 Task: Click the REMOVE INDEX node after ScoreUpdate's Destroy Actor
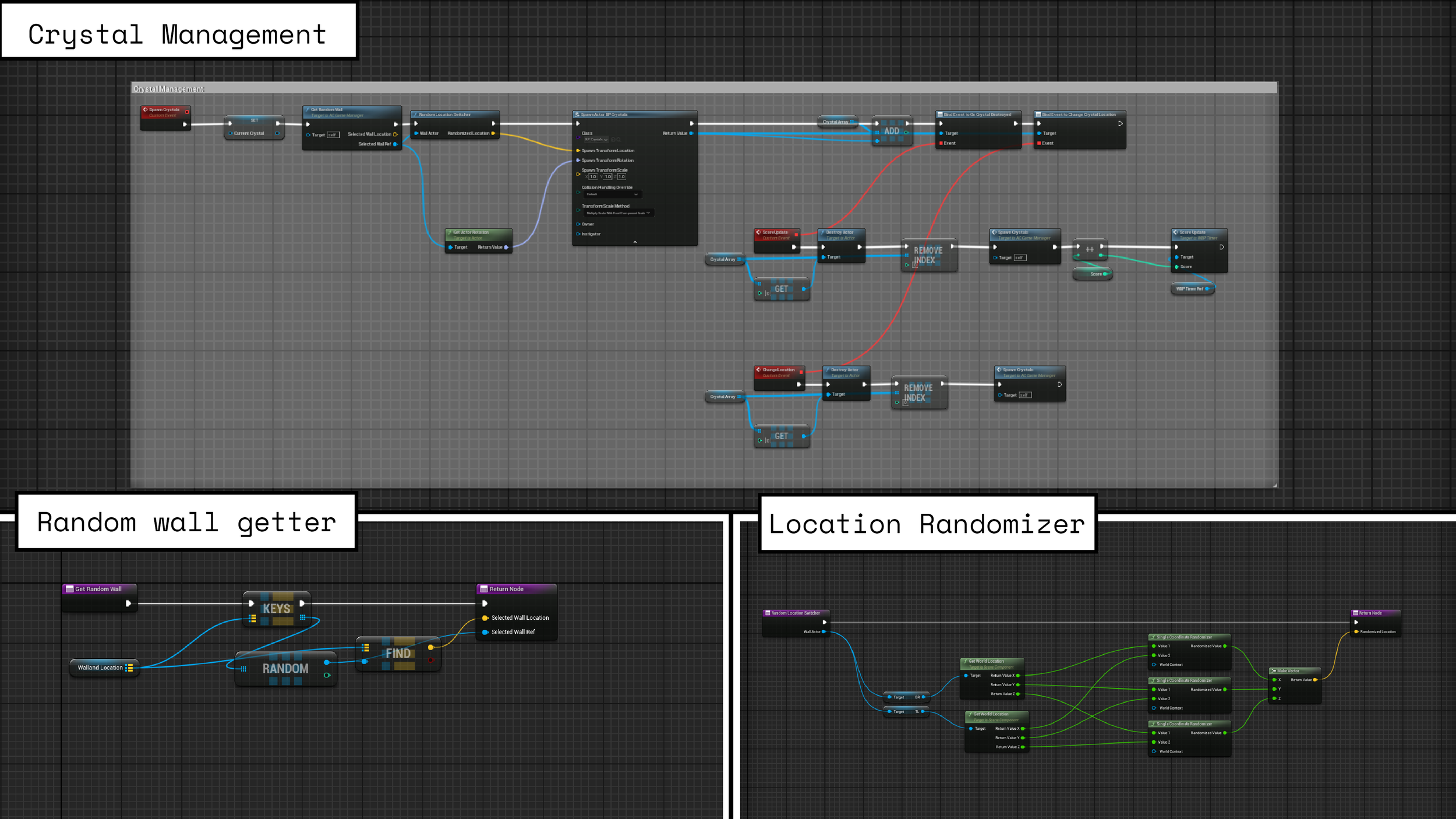929,255
